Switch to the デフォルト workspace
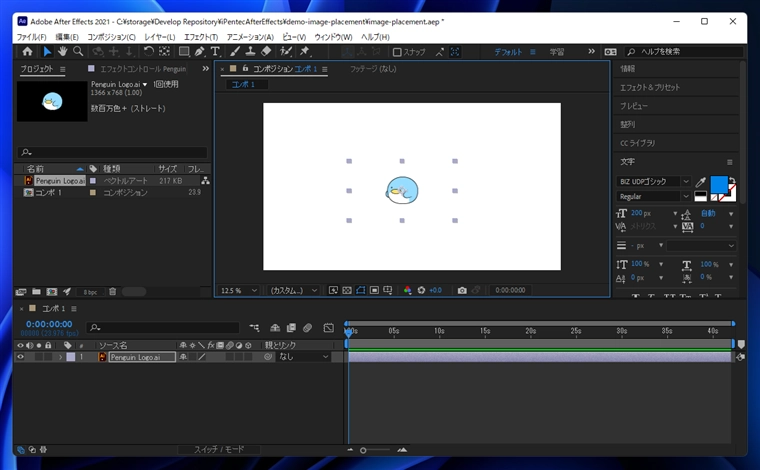The width and height of the screenshot is (760, 470). (x=508, y=52)
